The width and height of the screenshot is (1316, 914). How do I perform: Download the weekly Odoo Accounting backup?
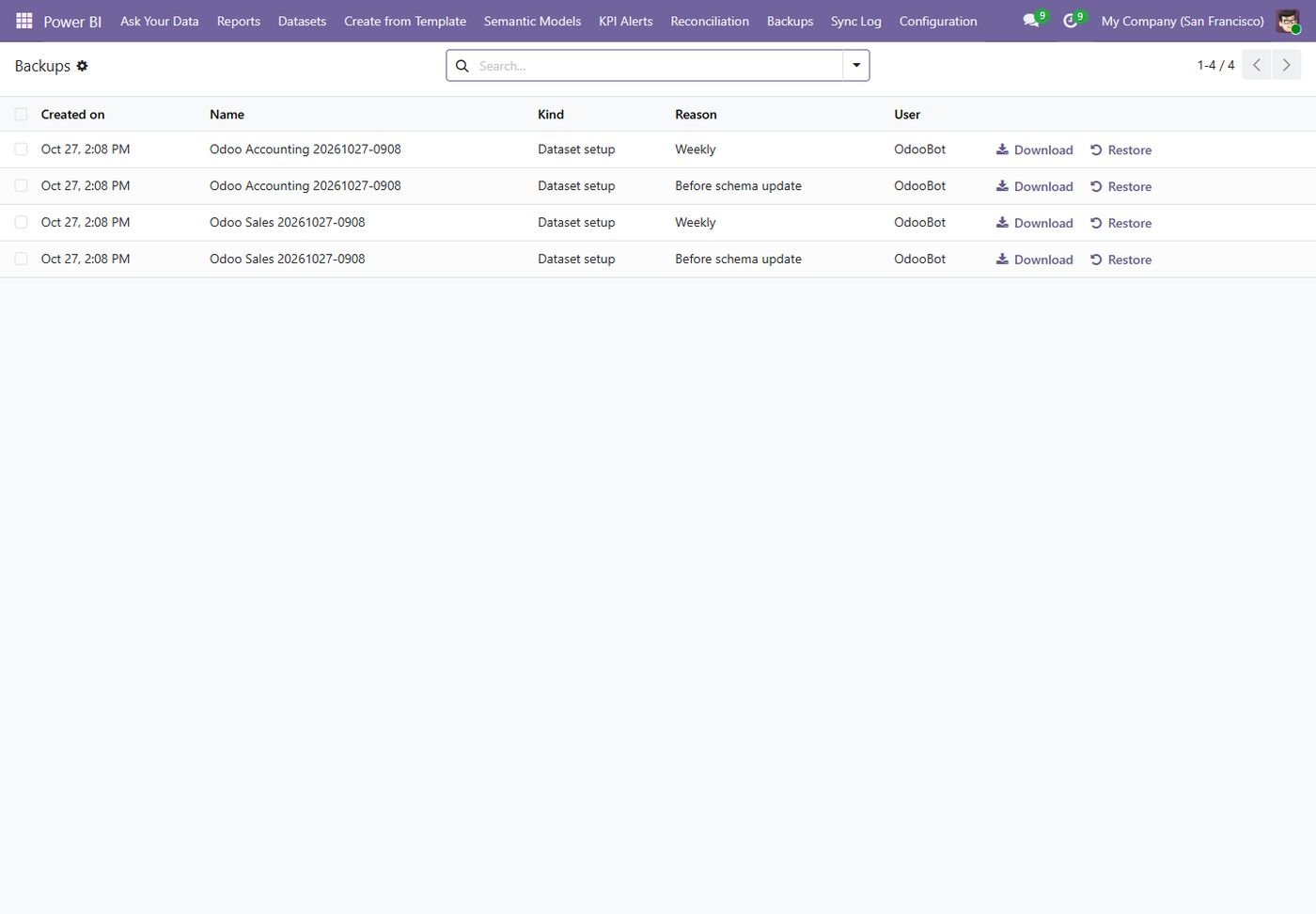pyautogui.click(x=1034, y=150)
